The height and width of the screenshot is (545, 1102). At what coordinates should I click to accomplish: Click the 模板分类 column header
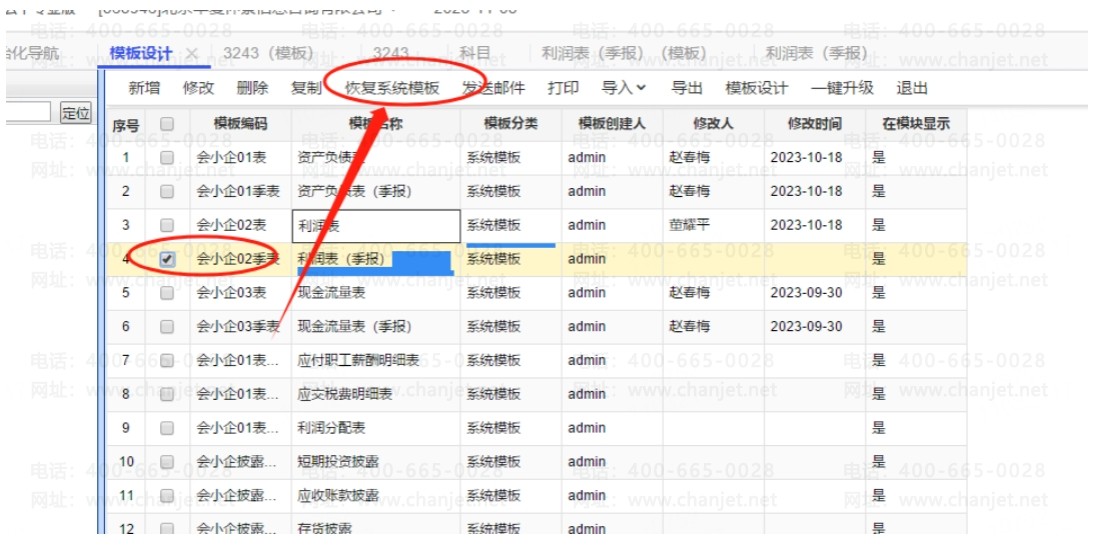click(511, 124)
